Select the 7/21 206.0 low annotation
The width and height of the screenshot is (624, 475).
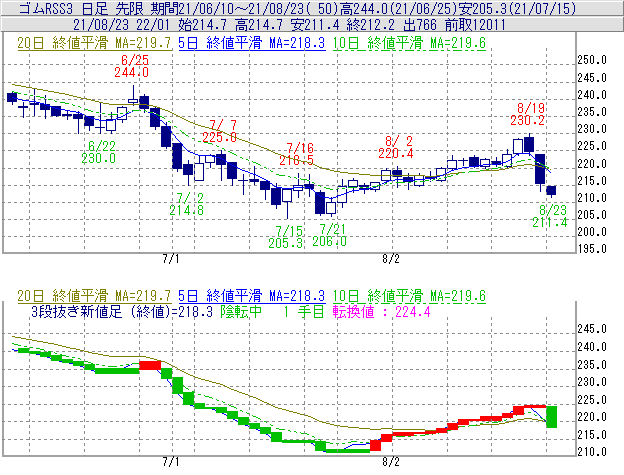(330, 235)
